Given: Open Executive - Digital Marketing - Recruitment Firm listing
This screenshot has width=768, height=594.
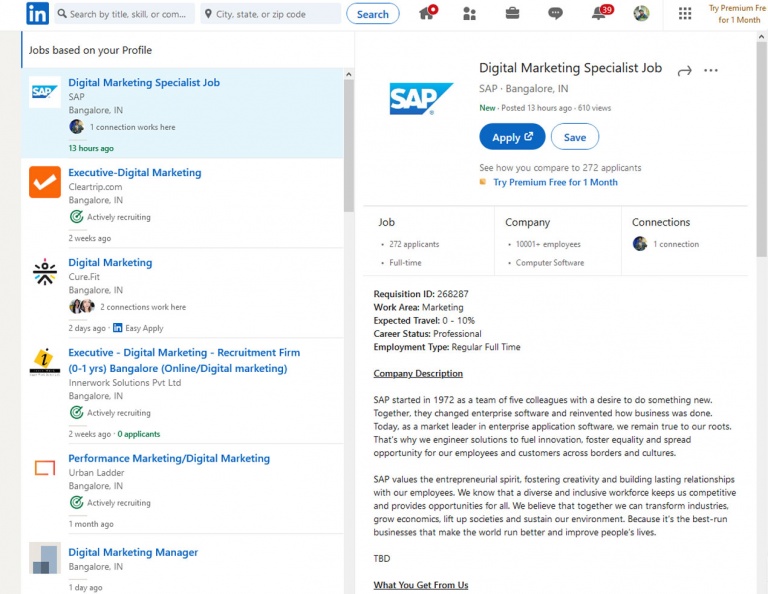Looking at the screenshot, I should [184, 360].
